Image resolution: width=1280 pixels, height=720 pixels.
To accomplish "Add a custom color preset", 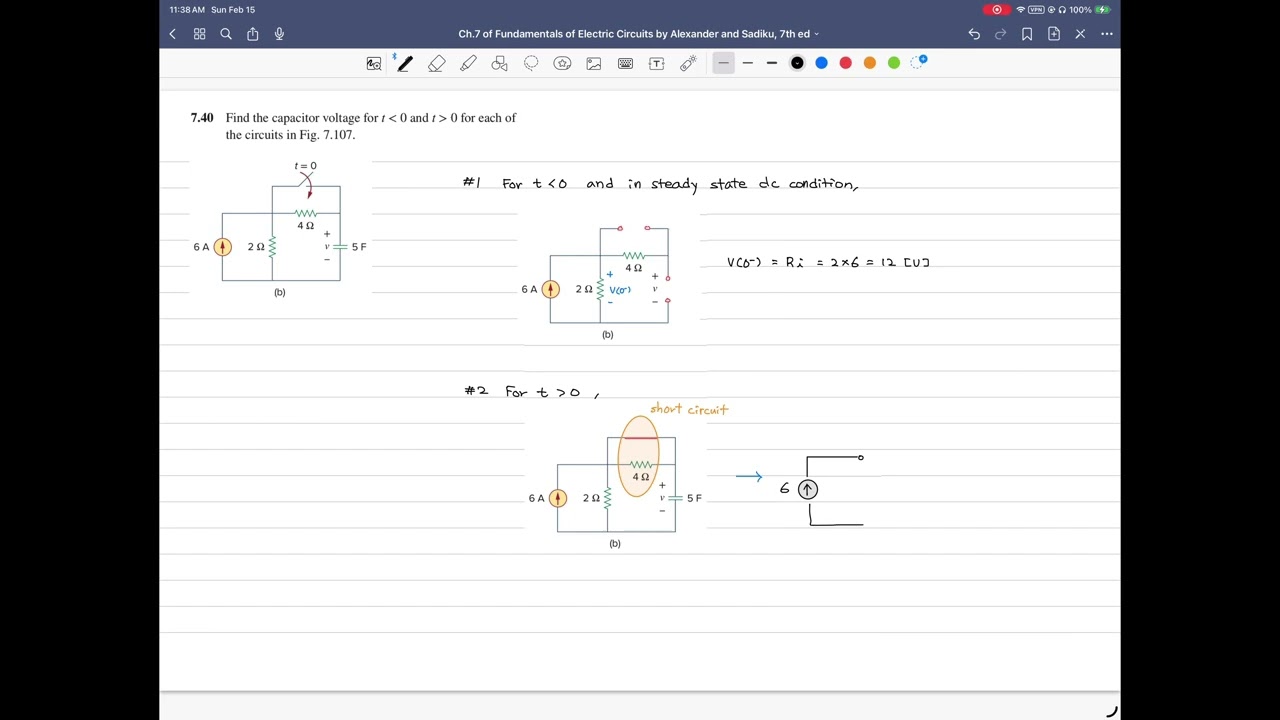I will (x=919, y=62).
